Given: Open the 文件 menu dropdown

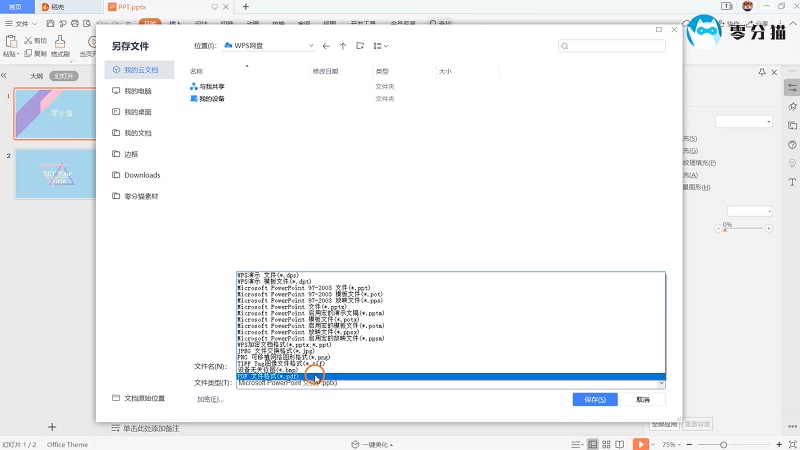Looking at the screenshot, I should click(x=21, y=23).
